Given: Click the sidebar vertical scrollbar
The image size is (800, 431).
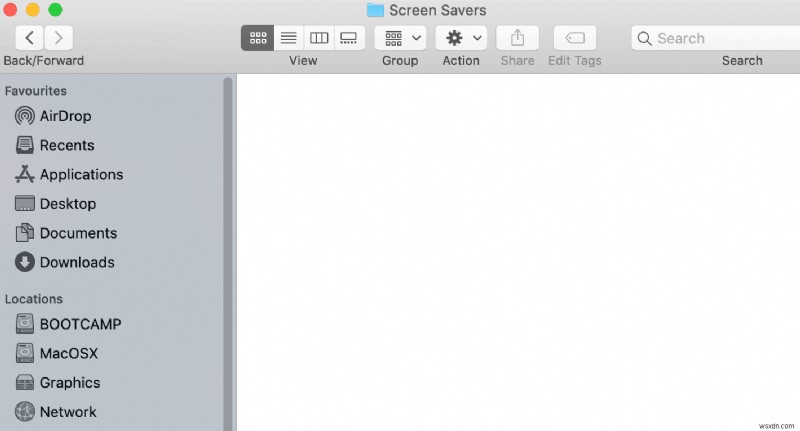Looking at the screenshot, I should point(228,253).
